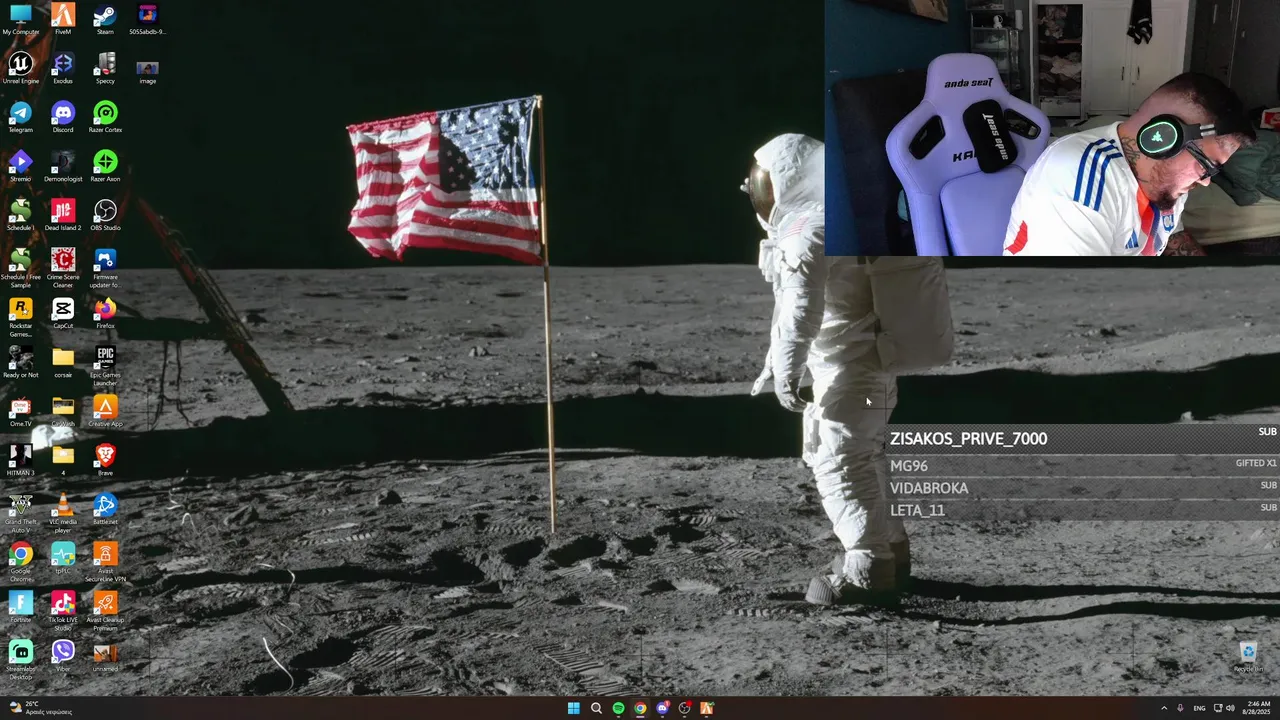Select the Avast Cleanup Premium shortcut
The width and height of the screenshot is (1280, 720).
point(105,610)
